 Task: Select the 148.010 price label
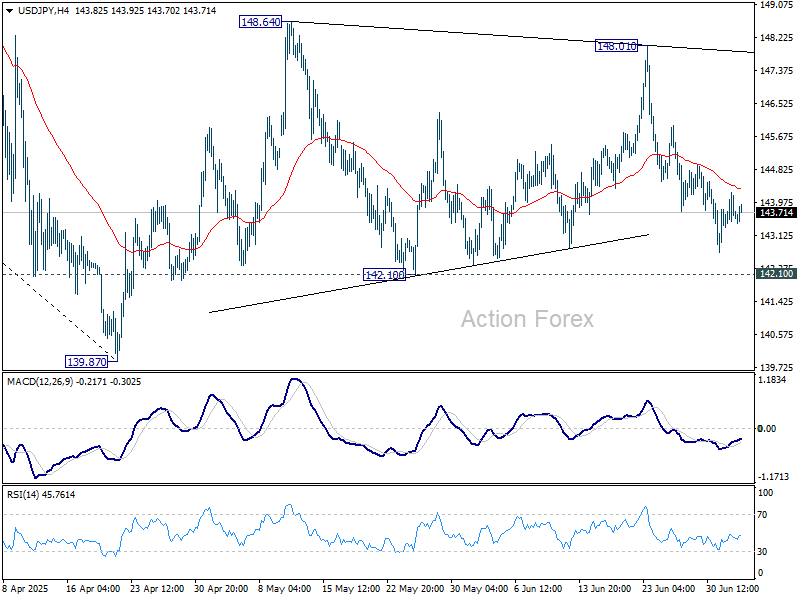pyautogui.click(x=617, y=46)
